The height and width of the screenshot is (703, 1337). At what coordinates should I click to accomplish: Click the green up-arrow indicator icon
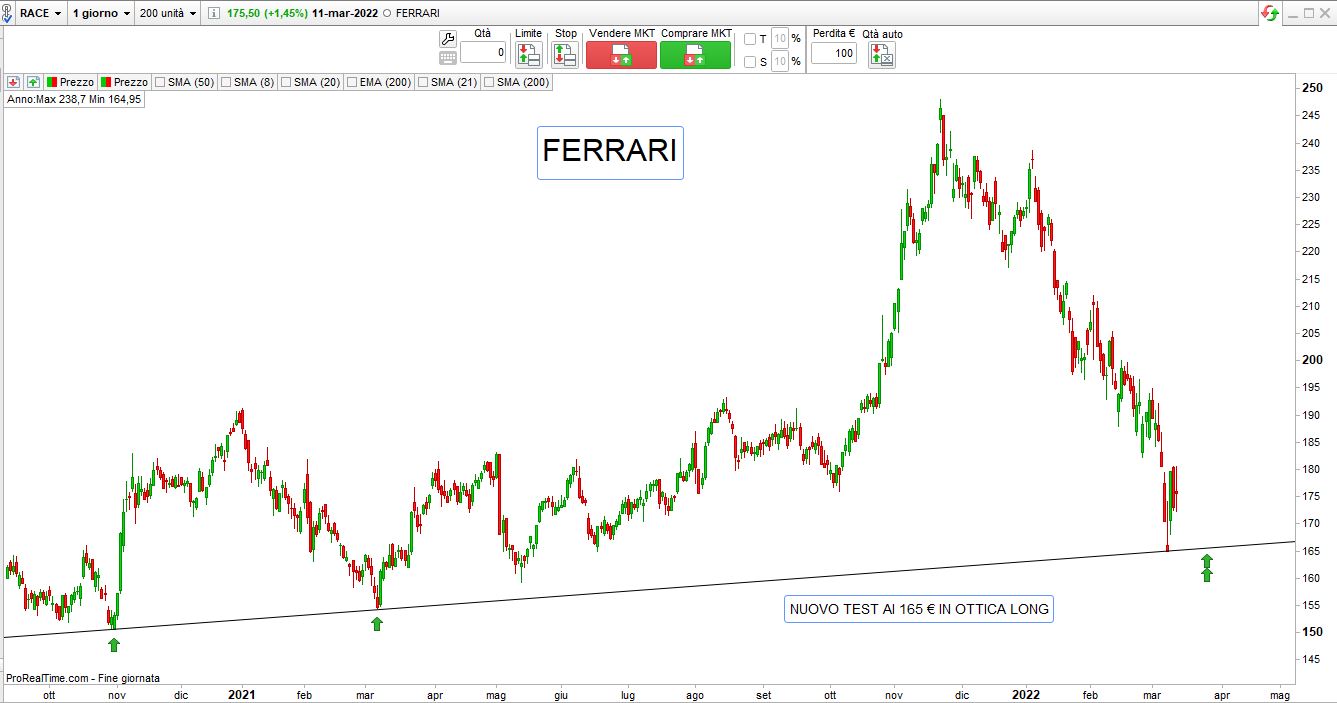[33, 82]
